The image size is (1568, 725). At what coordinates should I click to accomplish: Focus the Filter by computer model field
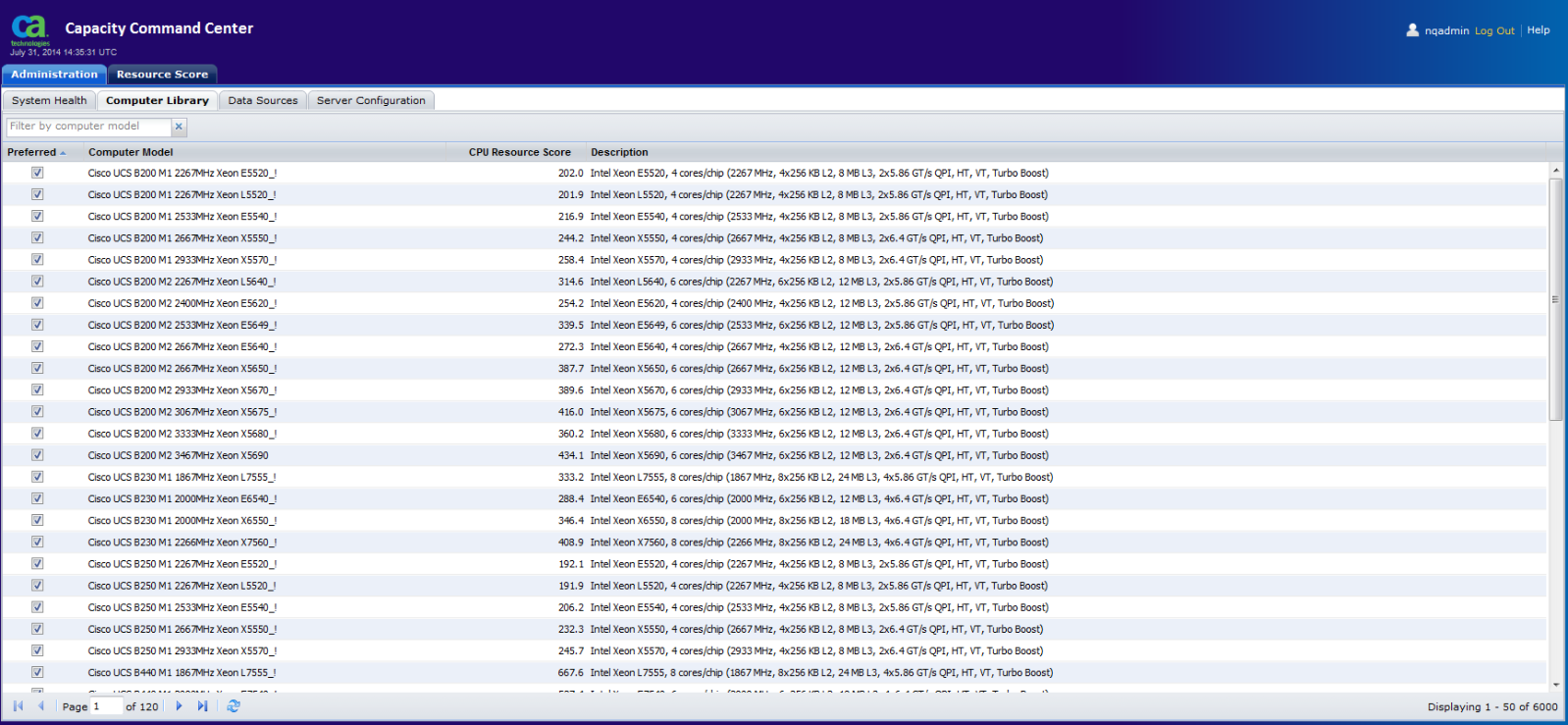point(89,127)
